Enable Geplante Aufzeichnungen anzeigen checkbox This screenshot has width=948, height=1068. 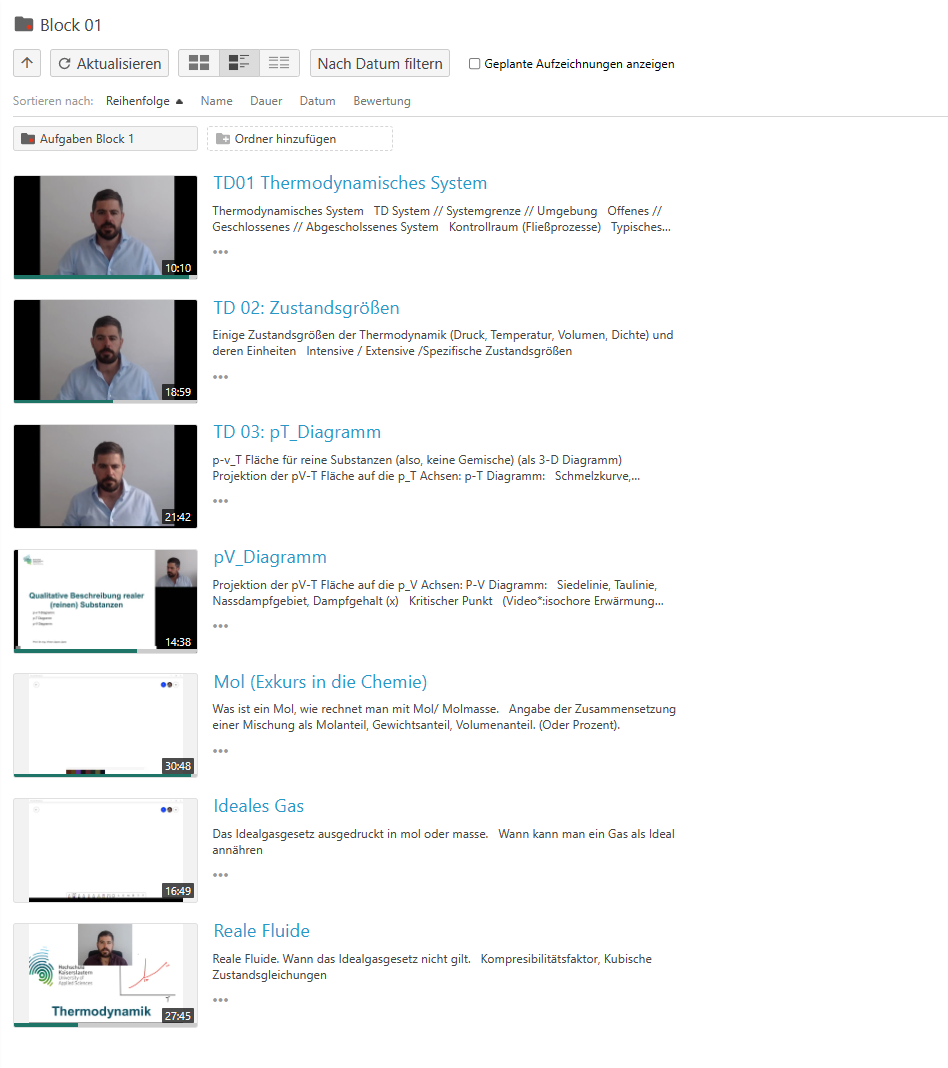(x=475, y=64)
